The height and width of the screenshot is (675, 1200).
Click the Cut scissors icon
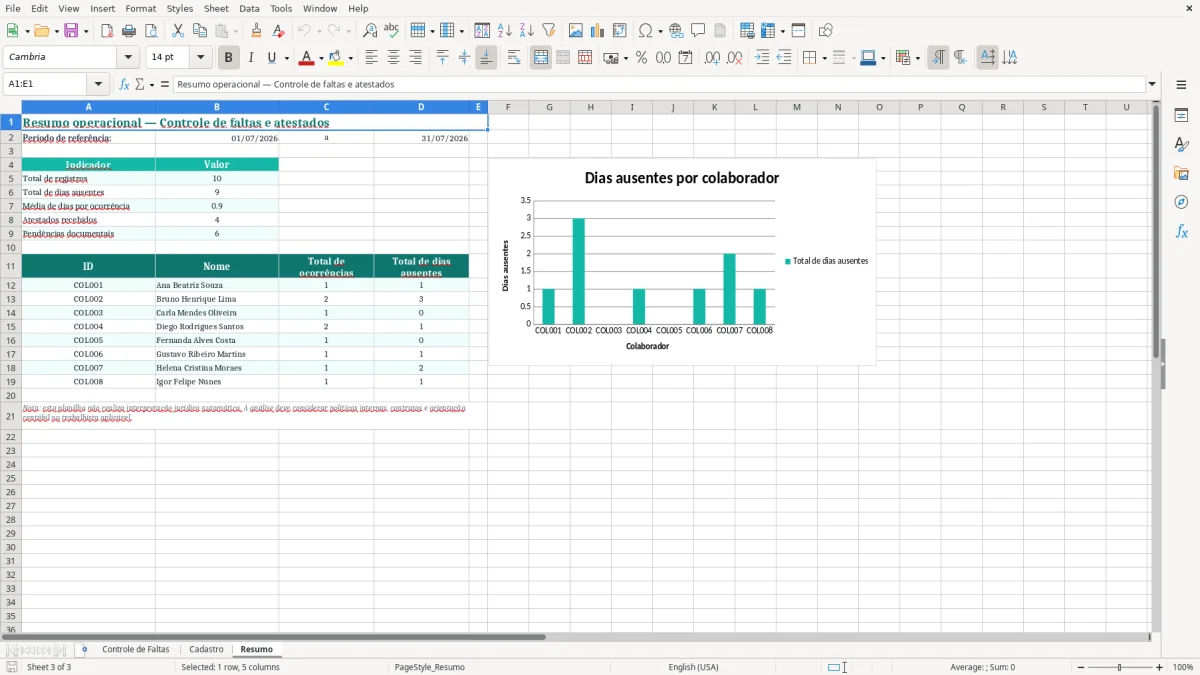[178, 31]
